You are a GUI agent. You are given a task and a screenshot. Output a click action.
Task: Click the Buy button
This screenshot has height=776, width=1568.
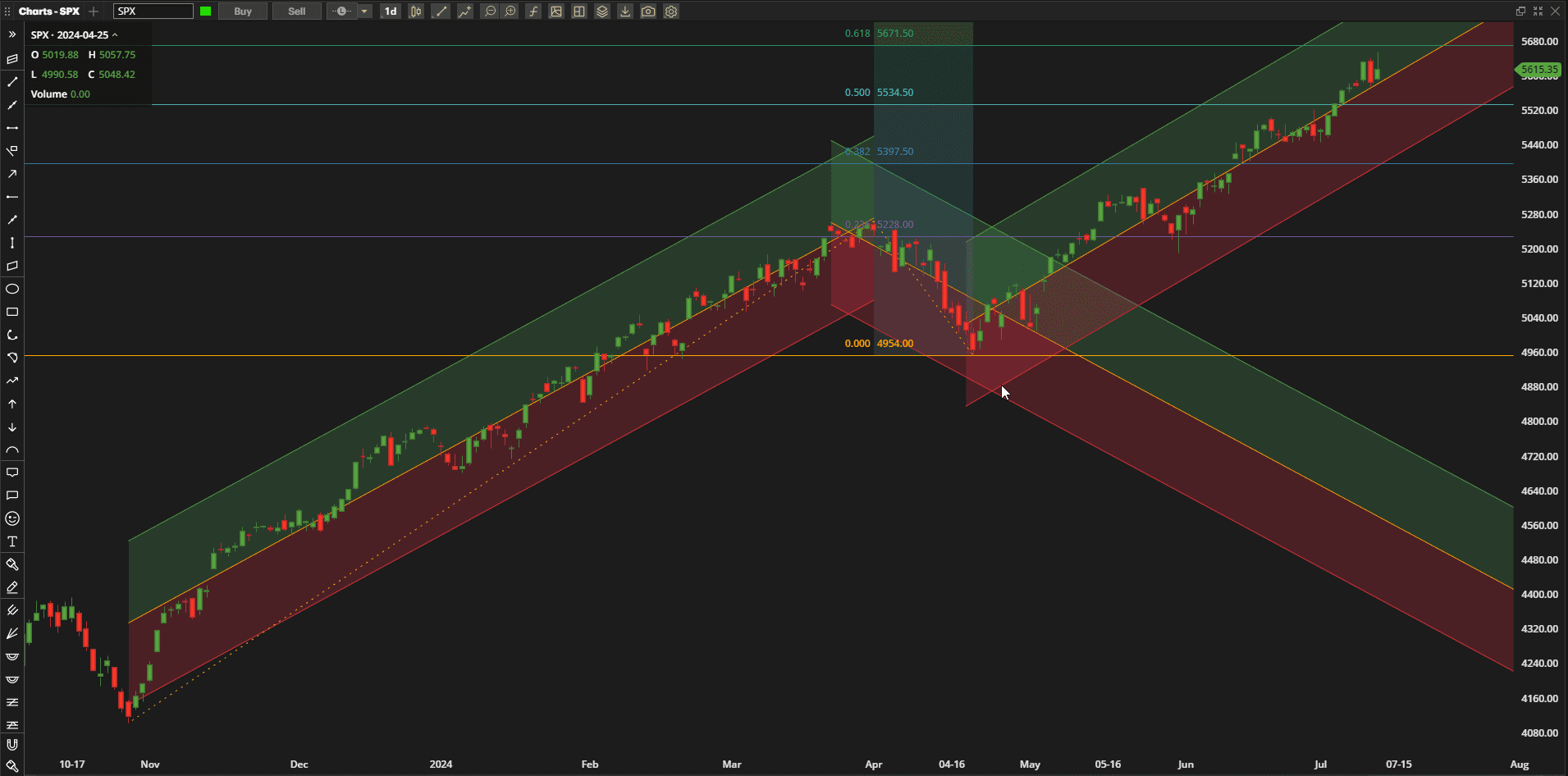click(x=243, y=11)
